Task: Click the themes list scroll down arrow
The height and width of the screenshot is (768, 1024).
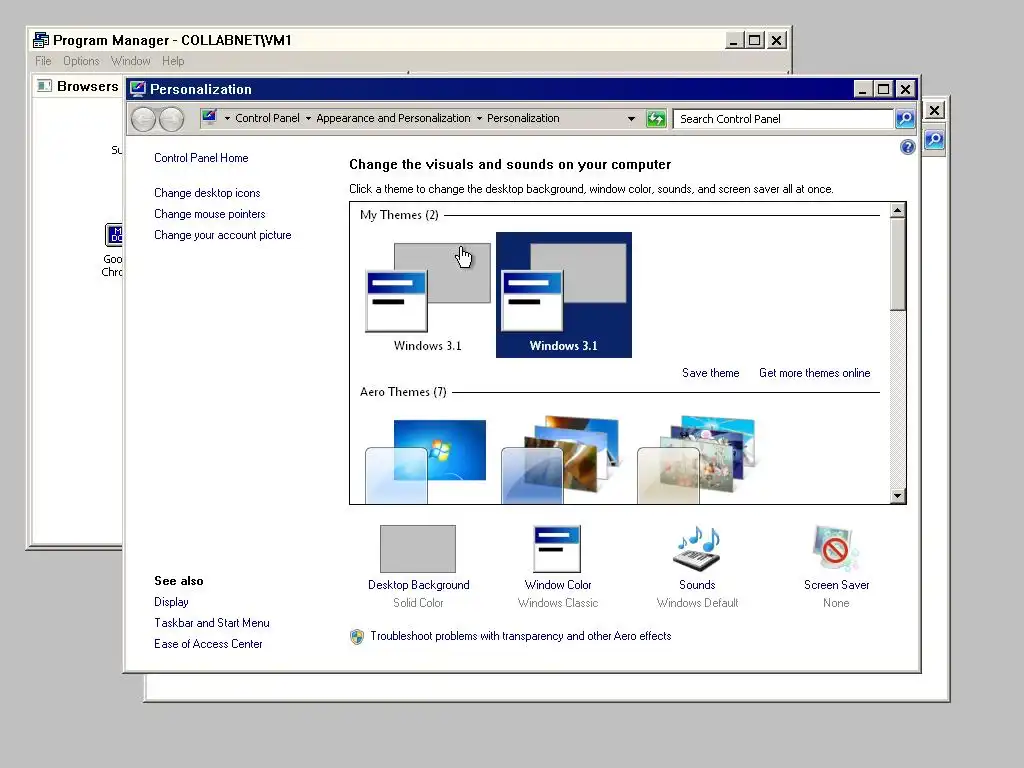Action: [x=897, y=496]
